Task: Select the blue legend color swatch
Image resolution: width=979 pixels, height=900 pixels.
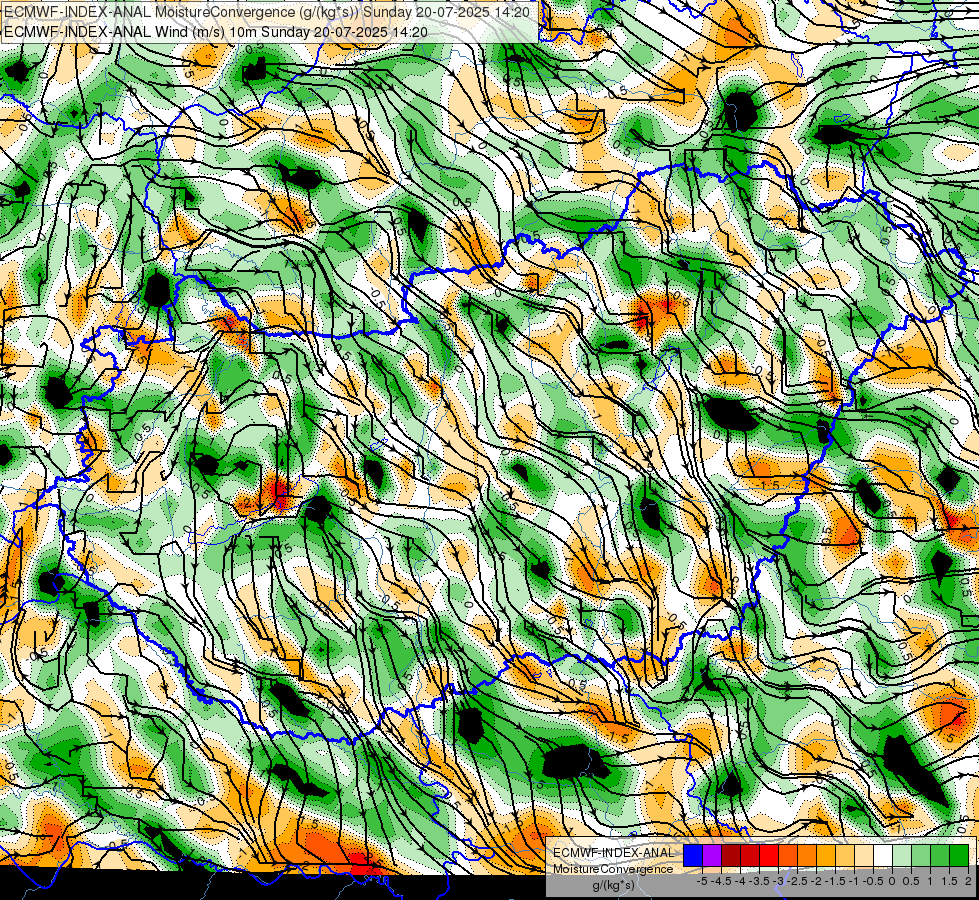Action: (x=693, y=855)
